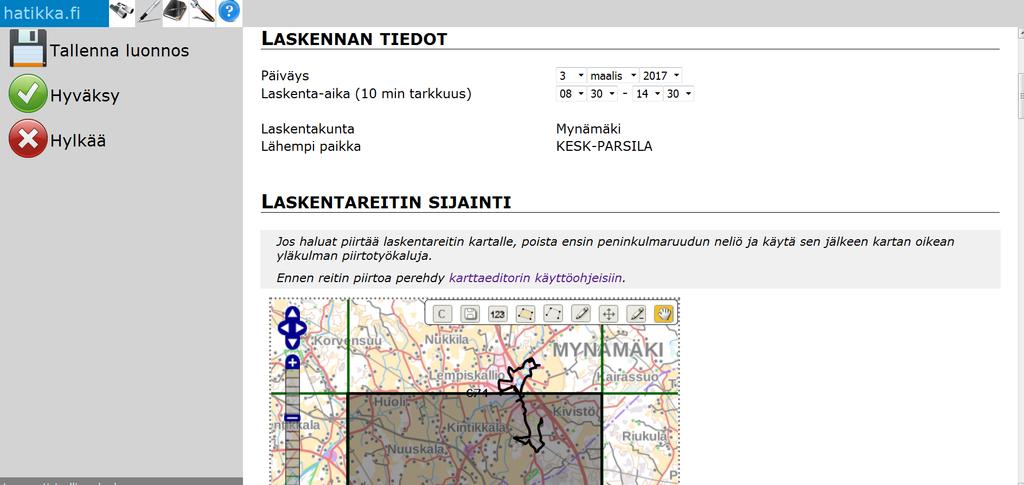Open the blue question mark help icon
Image resolution: width=1024 pixels, height=485 pixels.
[229, 11]
